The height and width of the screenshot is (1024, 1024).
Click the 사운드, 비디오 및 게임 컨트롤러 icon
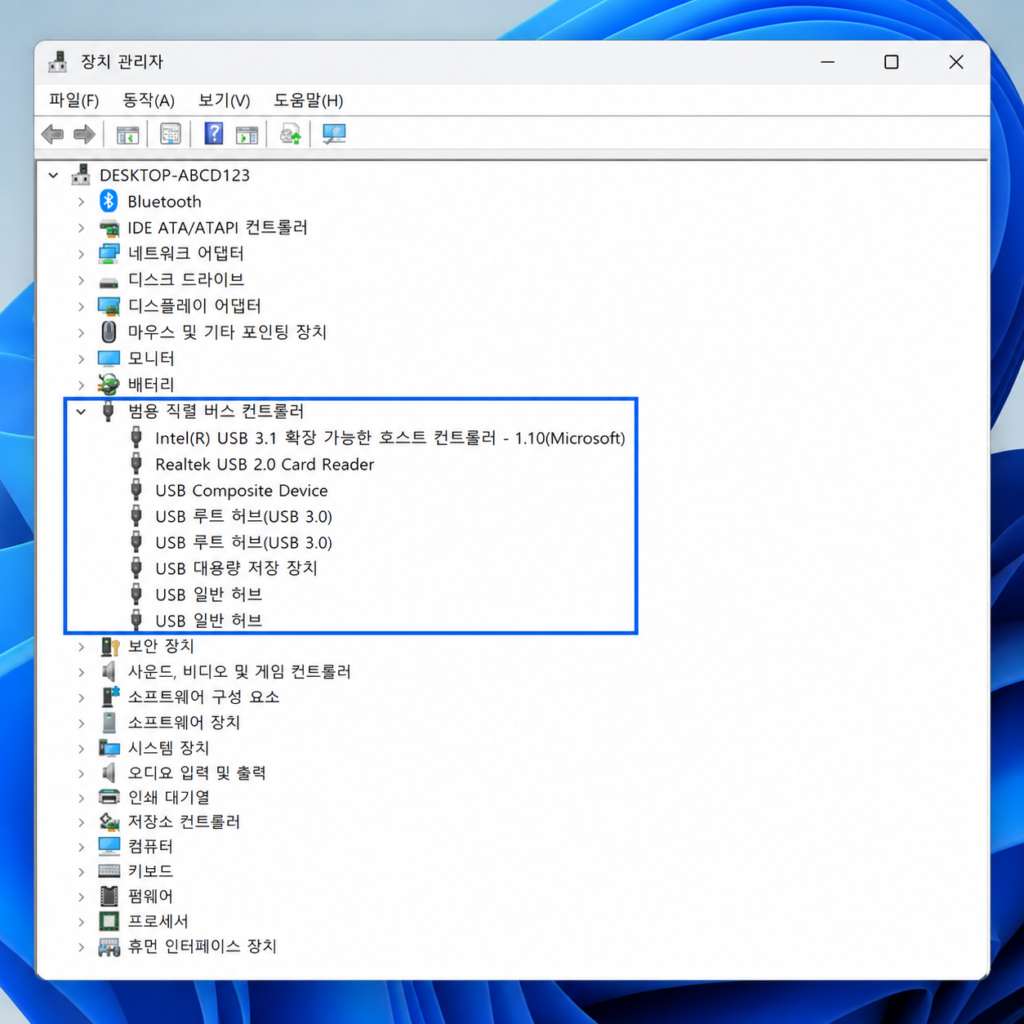108,671
